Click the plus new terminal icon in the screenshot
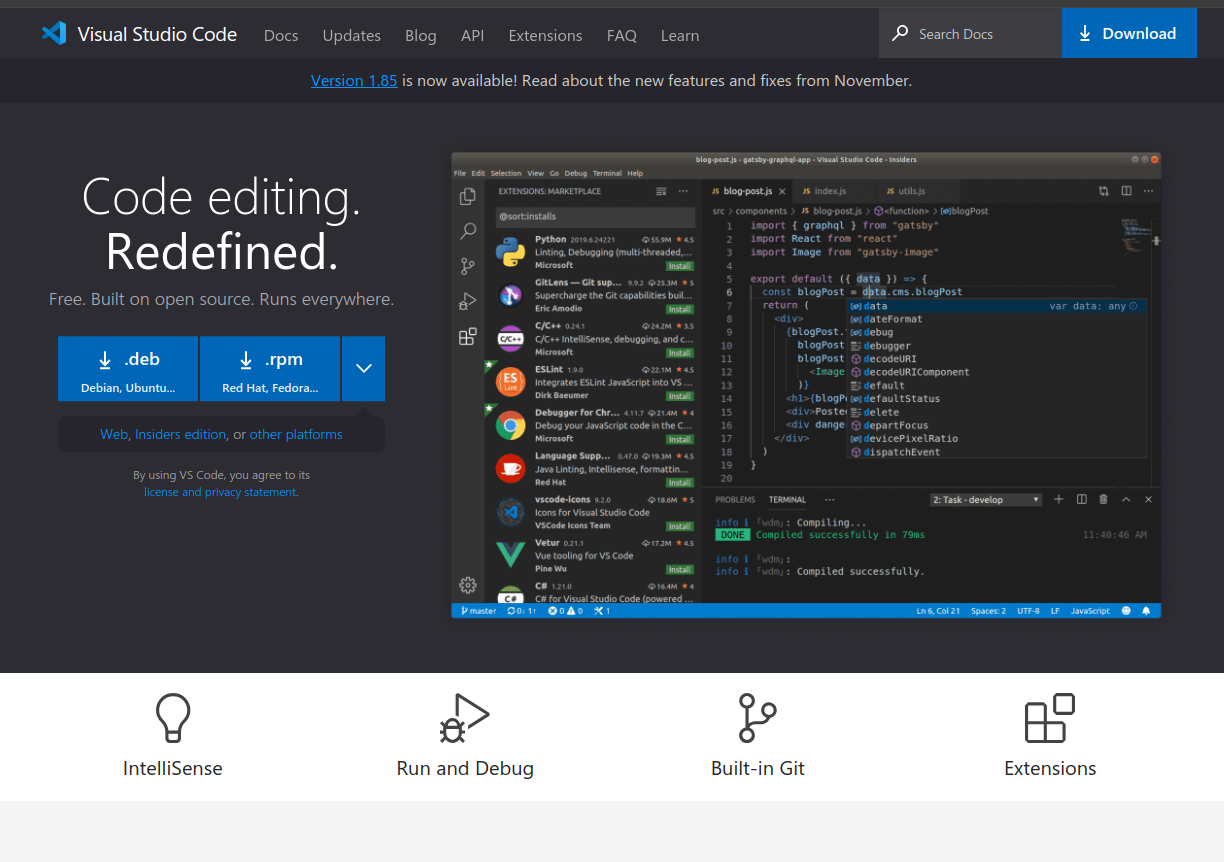The height and width of the screenshot is (862, 1224). 1059,499
